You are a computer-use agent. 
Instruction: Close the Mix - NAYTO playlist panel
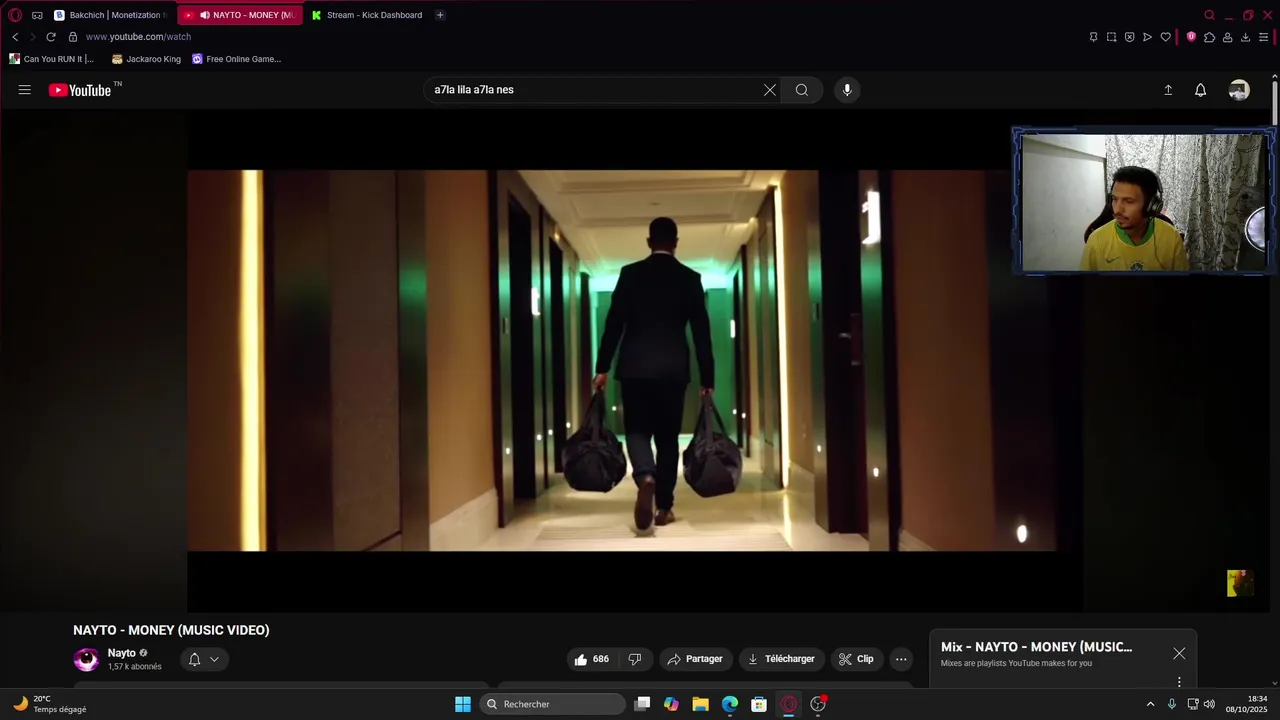point(1179,653)
